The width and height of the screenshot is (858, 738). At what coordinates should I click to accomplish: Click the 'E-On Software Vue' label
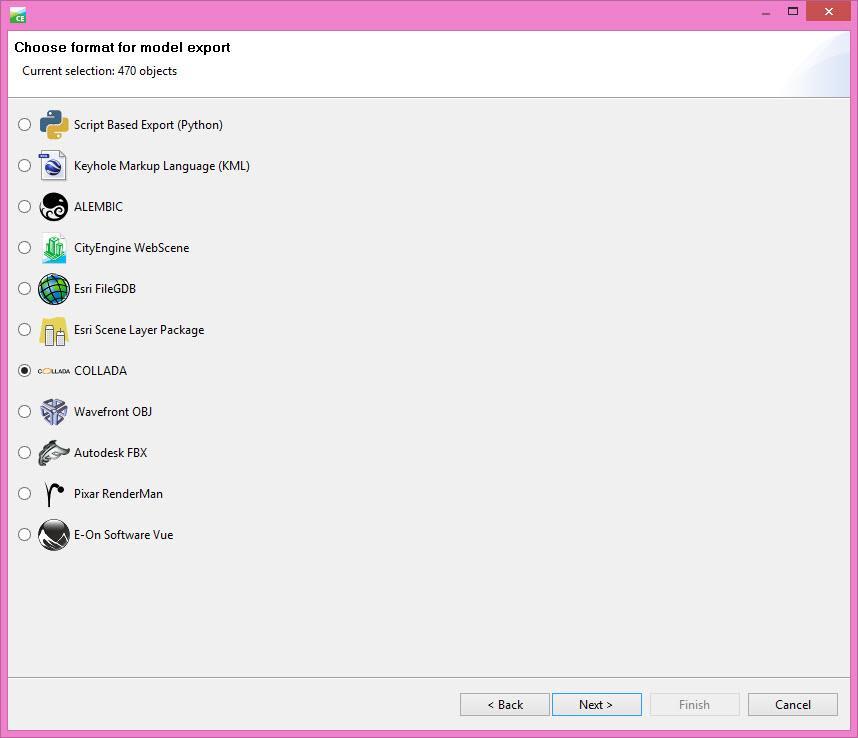124,535
